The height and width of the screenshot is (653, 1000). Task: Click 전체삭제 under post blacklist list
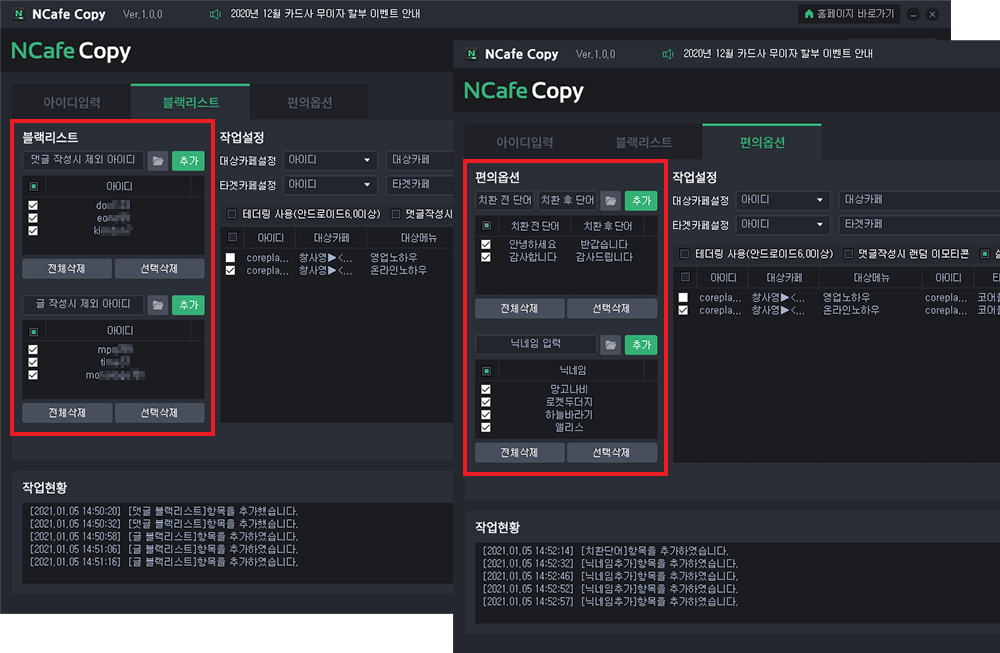[x=67, y=413]
